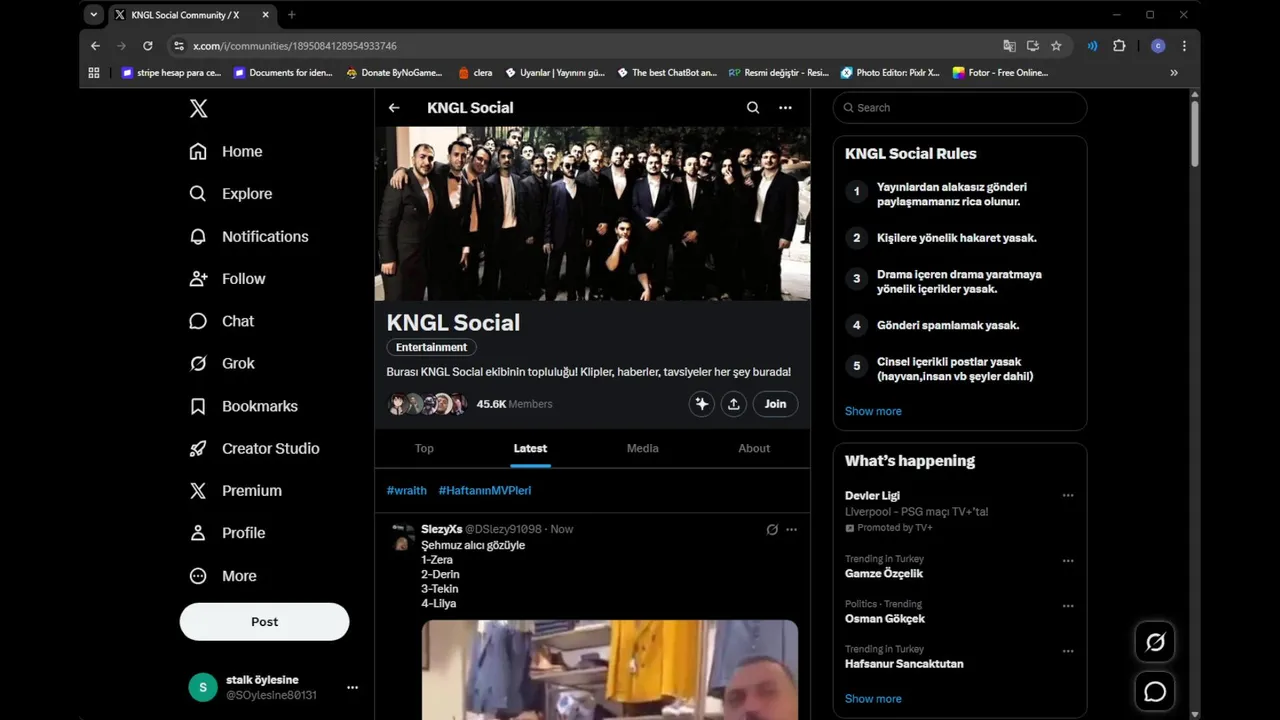Open 45.6K Members list

[514, 404]
